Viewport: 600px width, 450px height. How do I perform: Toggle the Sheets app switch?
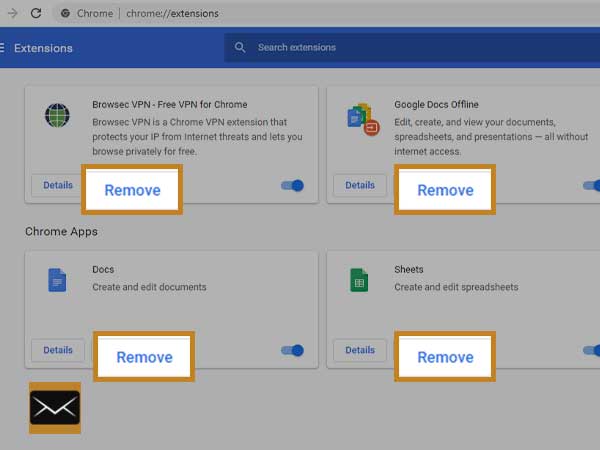591,351
